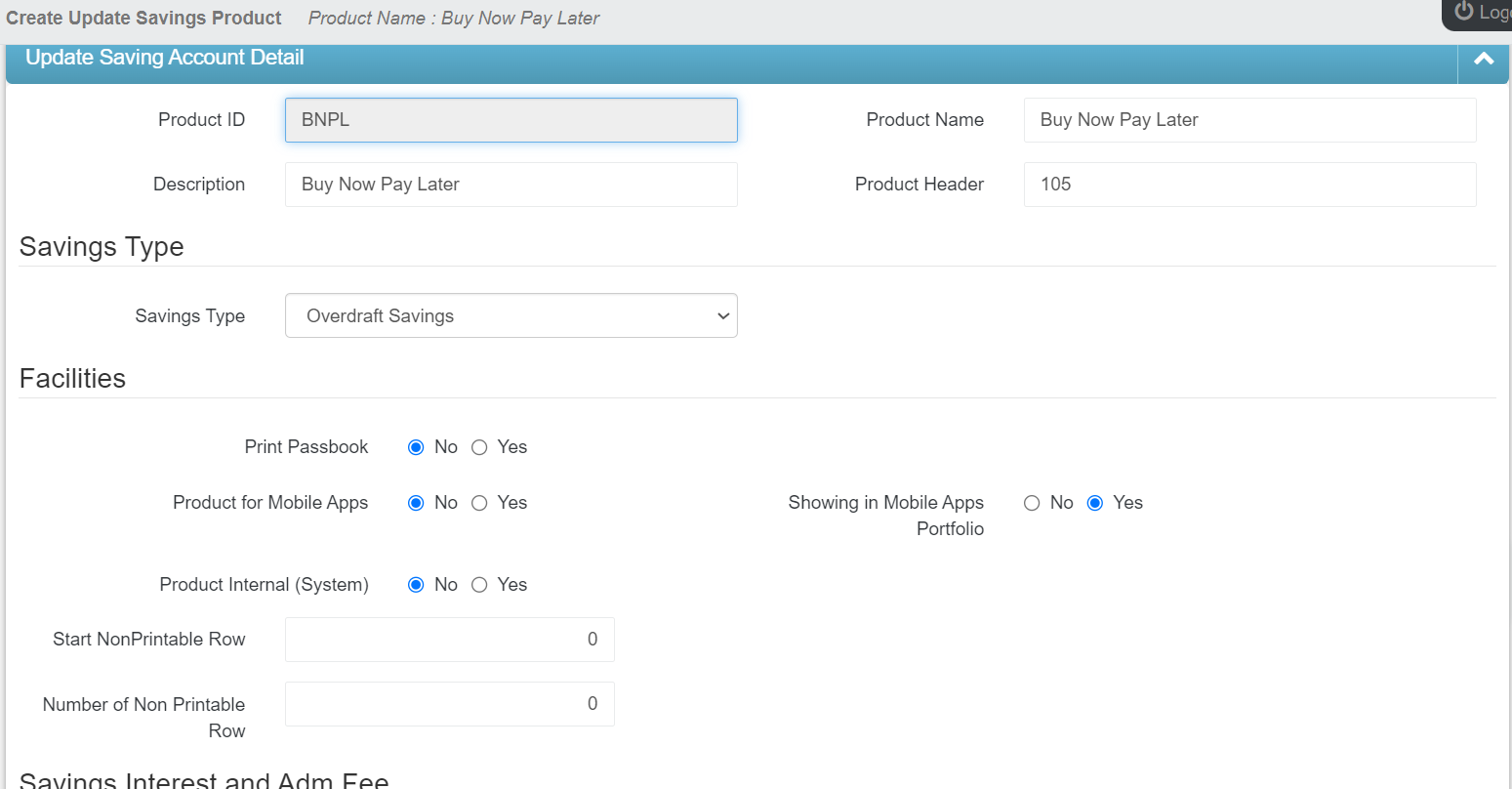The height and width of the screenshot is (789, 1512).
Task: Choose Yes for Showing in Mobile Apps Portfolio
Action: tap(1095, 503)
